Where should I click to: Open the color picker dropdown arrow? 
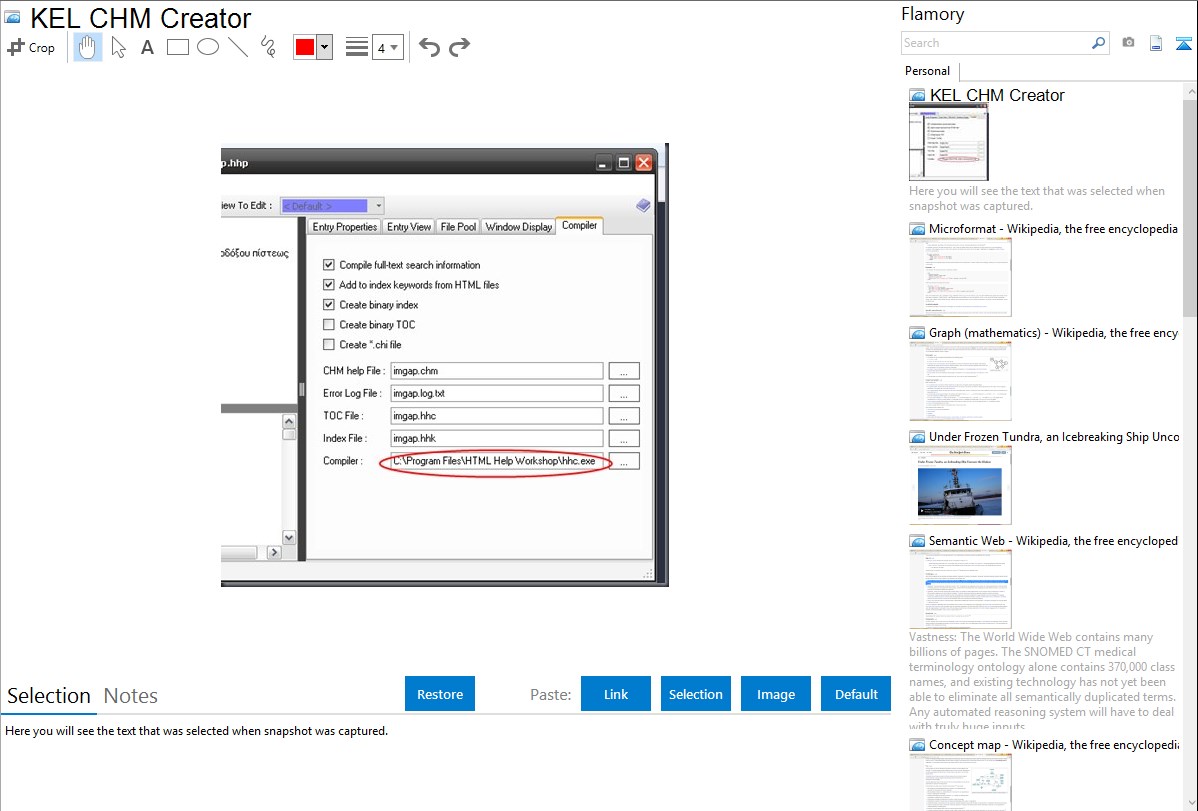pyautogui.click(x=324, y=47)
